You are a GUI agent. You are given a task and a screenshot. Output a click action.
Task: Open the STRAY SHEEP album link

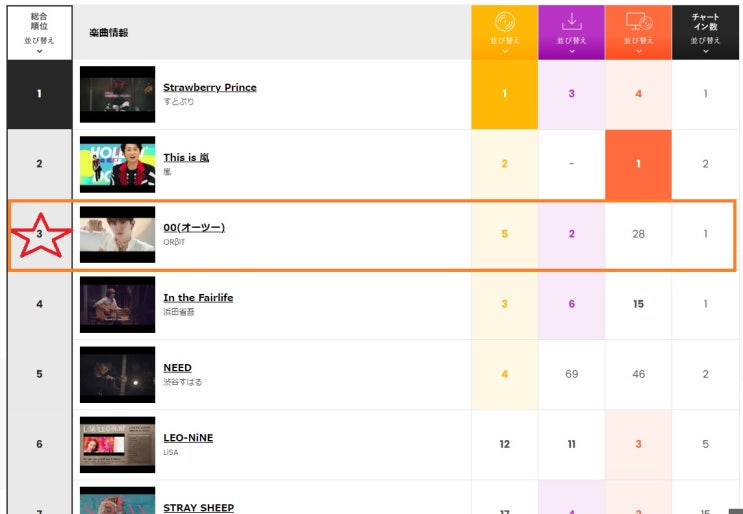point(199,507)
